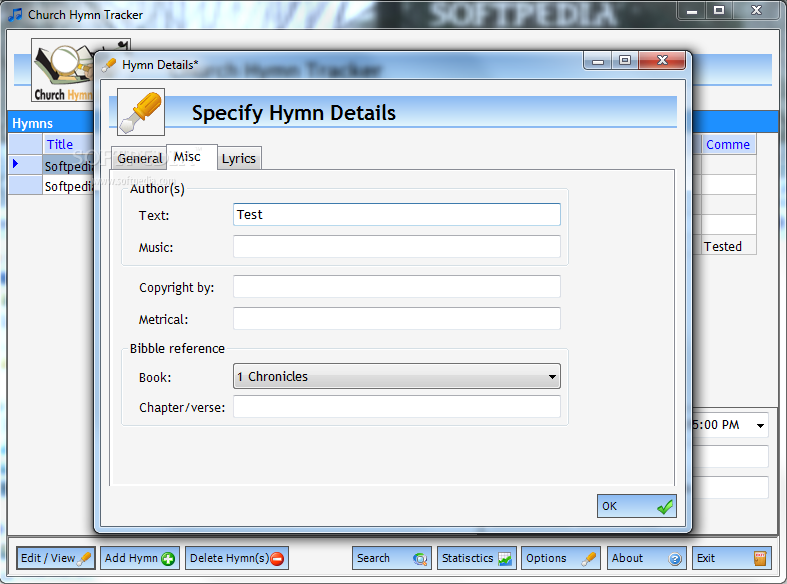Click the screwdriver icon on Options button

point(589,559)
